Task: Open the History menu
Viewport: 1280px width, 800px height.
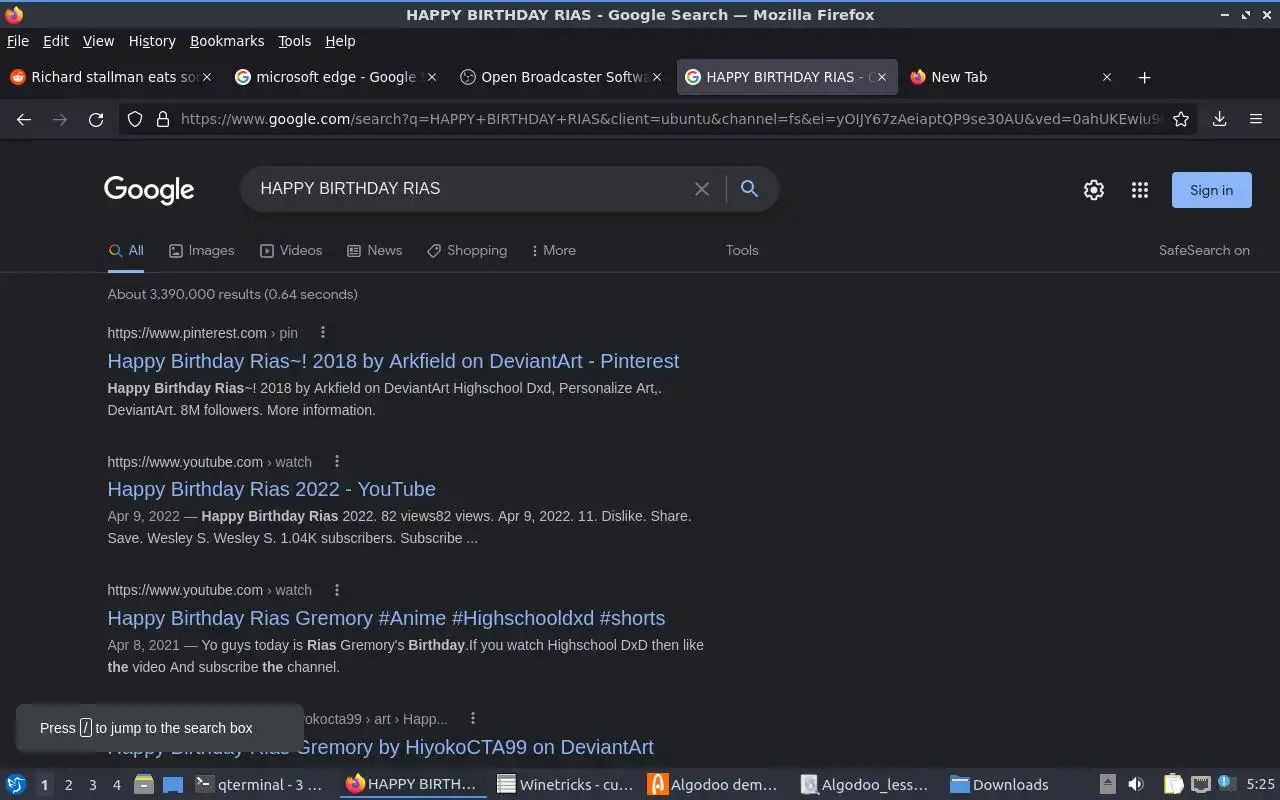Action: tap(152, 41)
